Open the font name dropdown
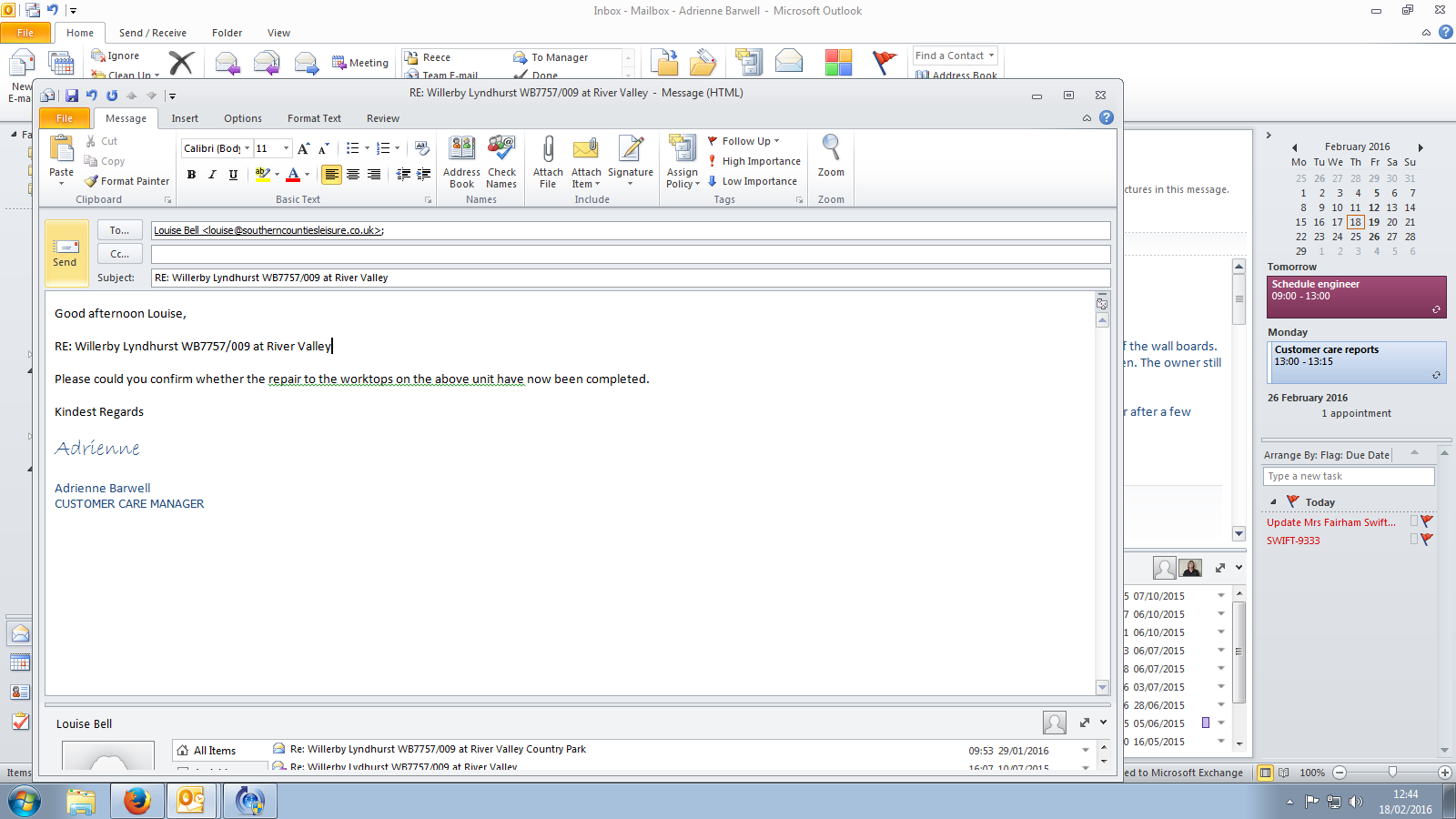 (247, 148)
